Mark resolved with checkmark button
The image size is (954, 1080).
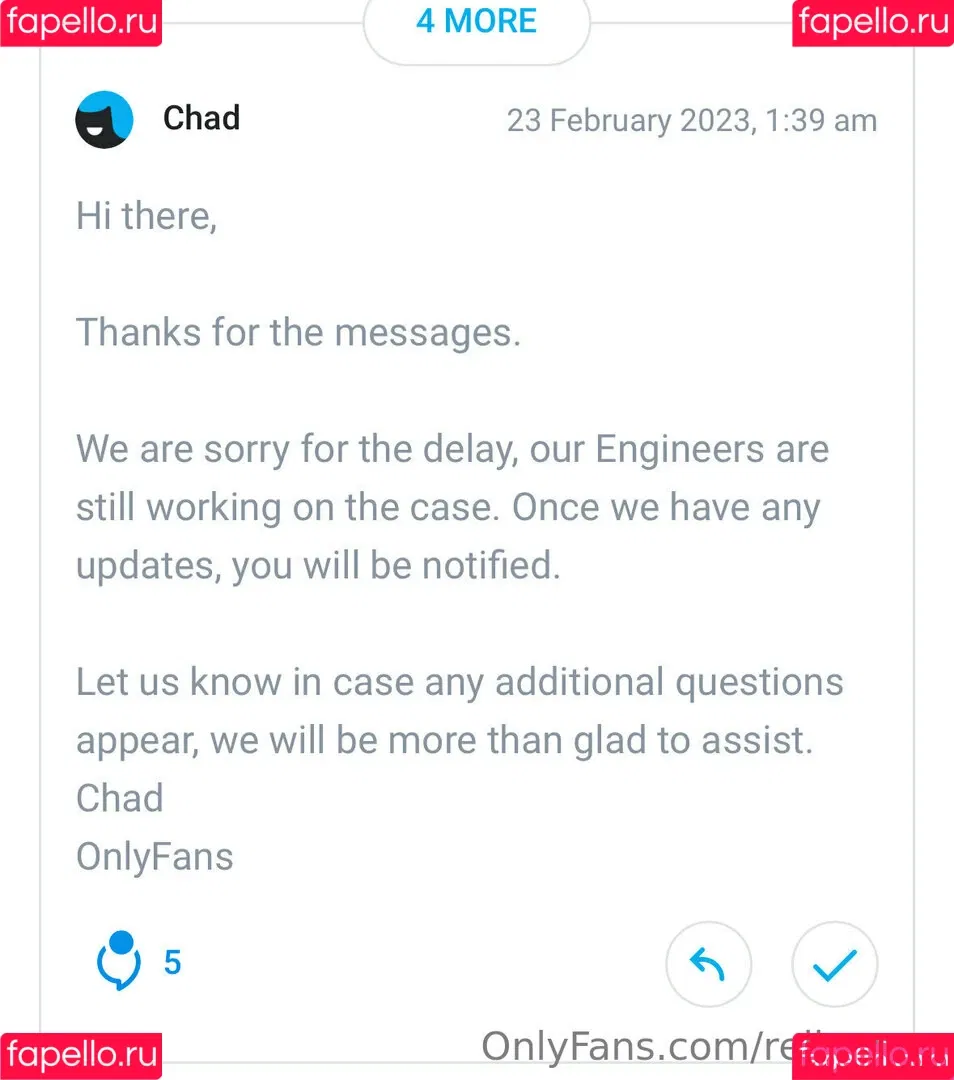point(834,964)
